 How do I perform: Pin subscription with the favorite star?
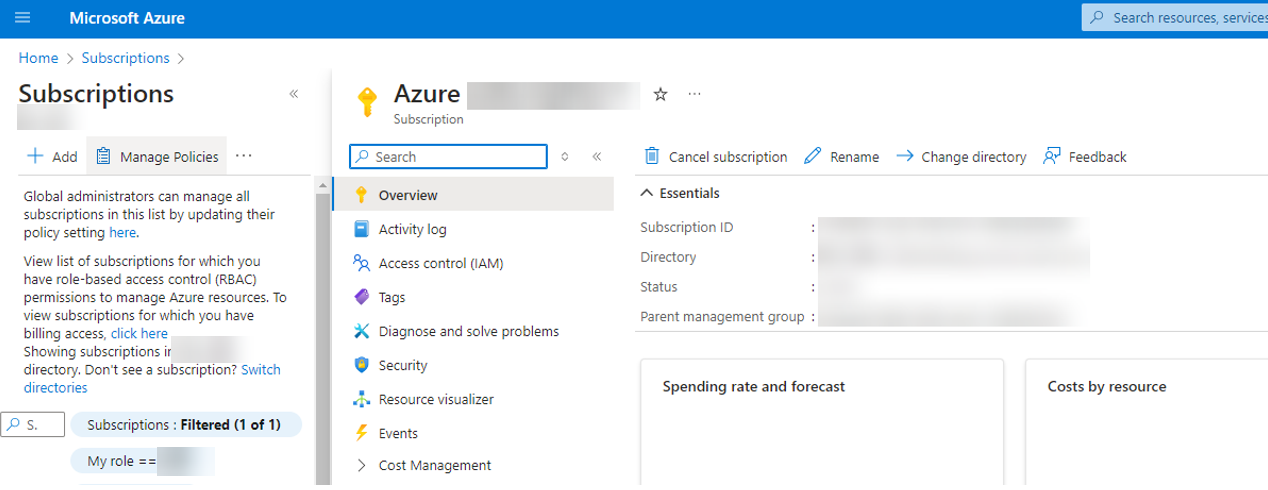click(660, 94)
